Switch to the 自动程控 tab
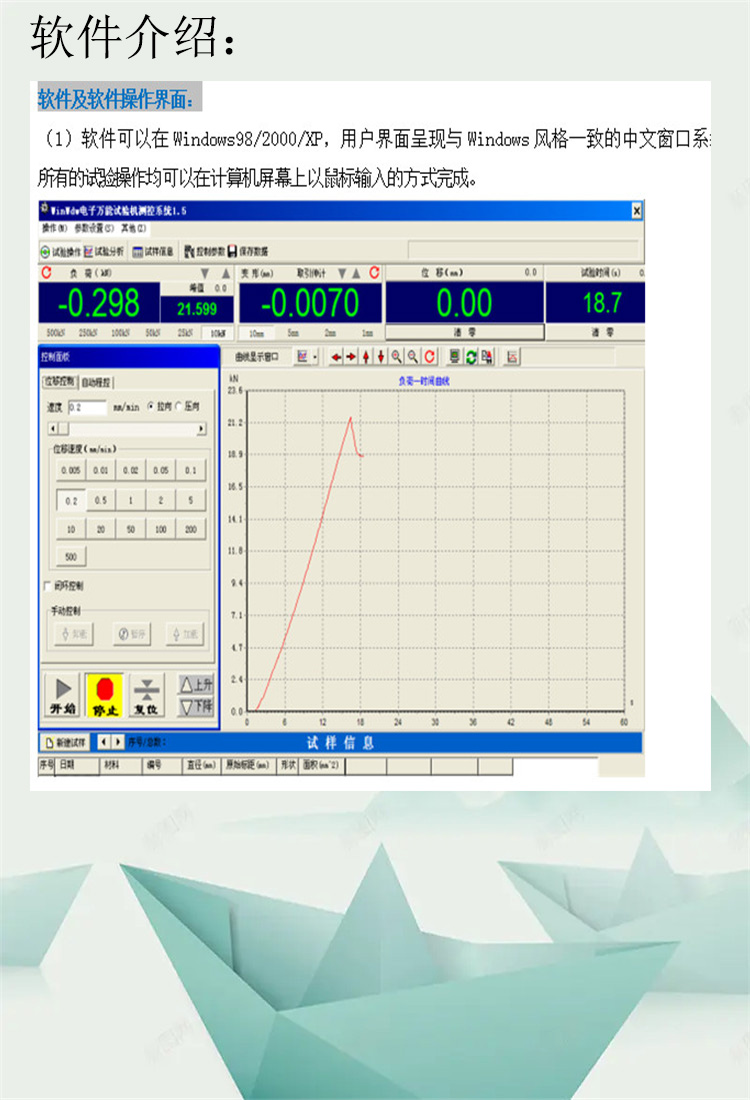Image resolution: width=750 pixels, height=1100 pixels. pyautogui.click(x=97, y=382)
